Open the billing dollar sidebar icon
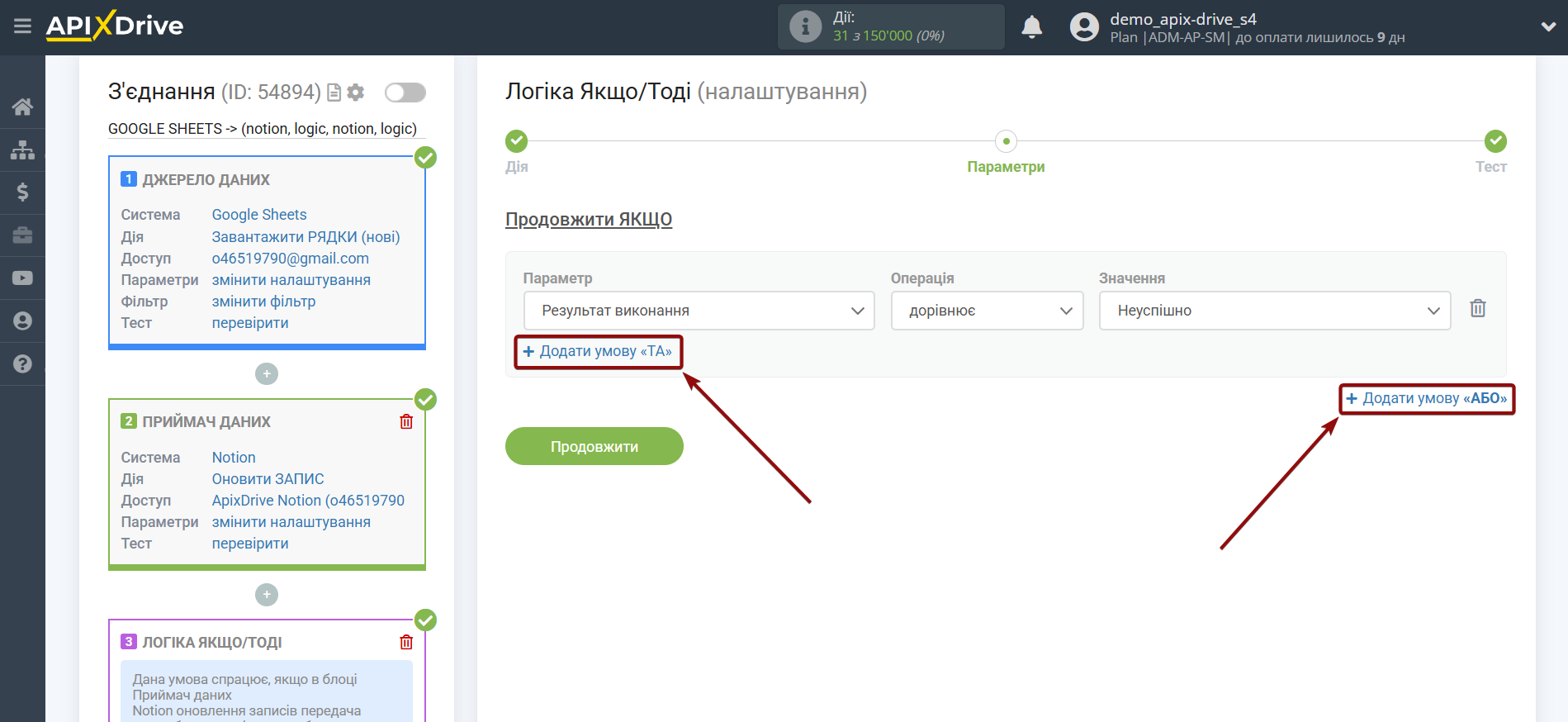Screen dimensions: 1568x722 click(x=22, y=192)
